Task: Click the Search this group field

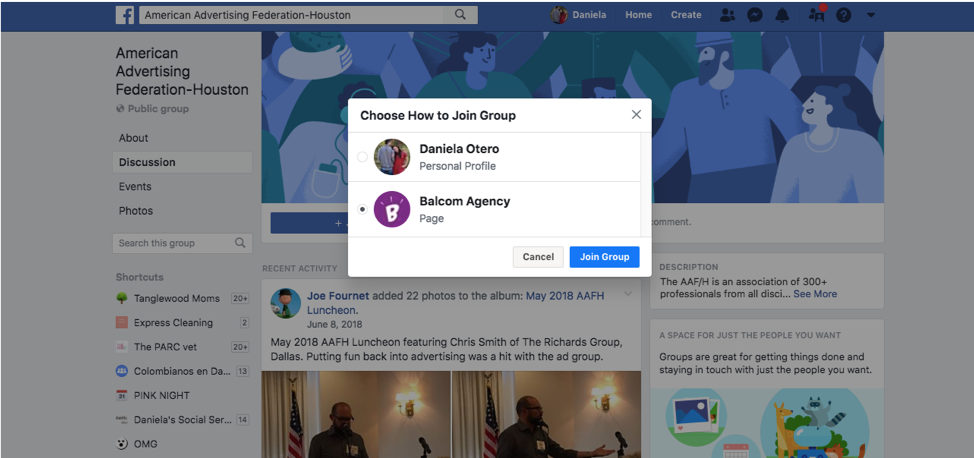Action: click(x=183, y=243)
